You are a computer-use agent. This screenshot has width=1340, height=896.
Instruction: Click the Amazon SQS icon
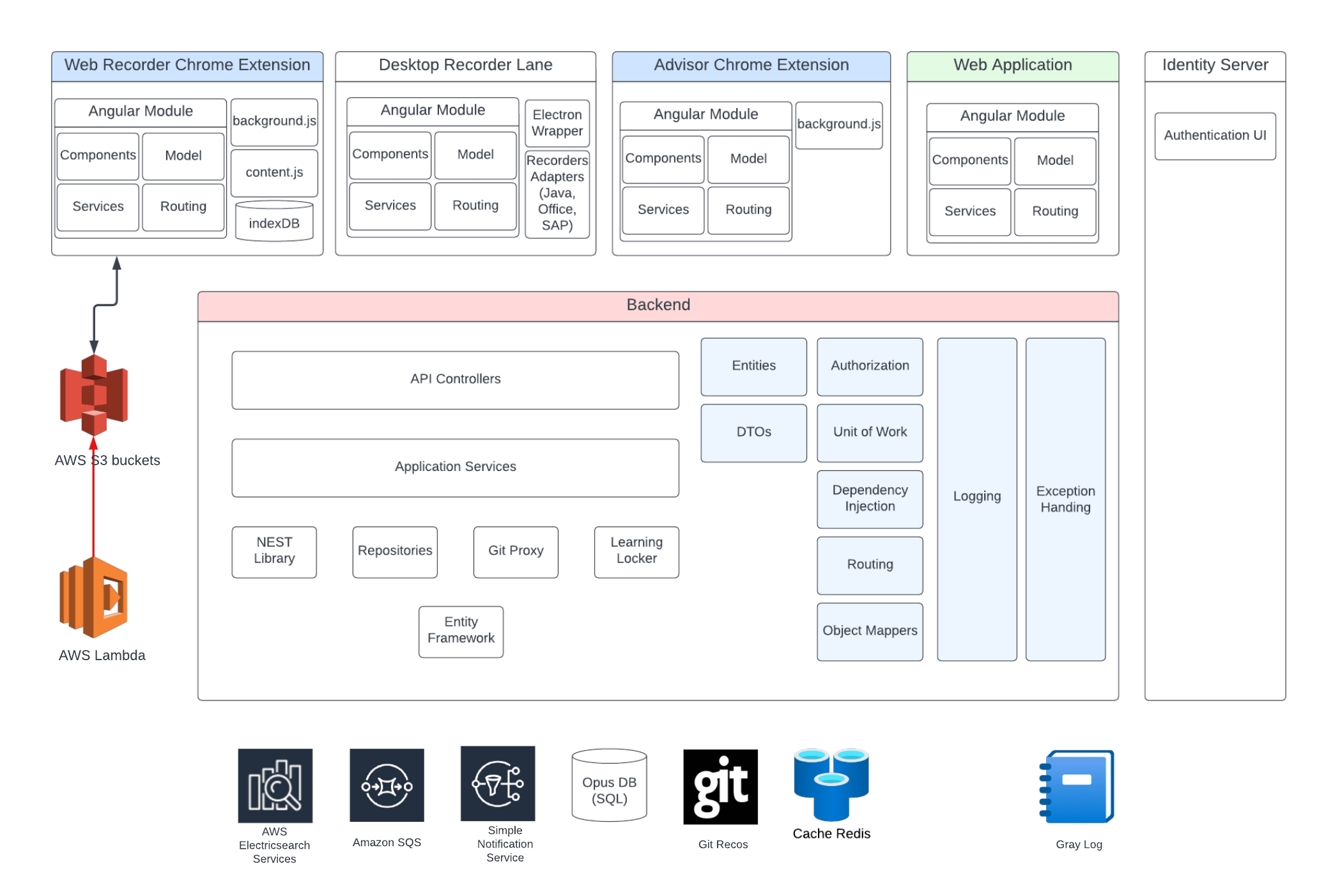click(x=387, y=785)
